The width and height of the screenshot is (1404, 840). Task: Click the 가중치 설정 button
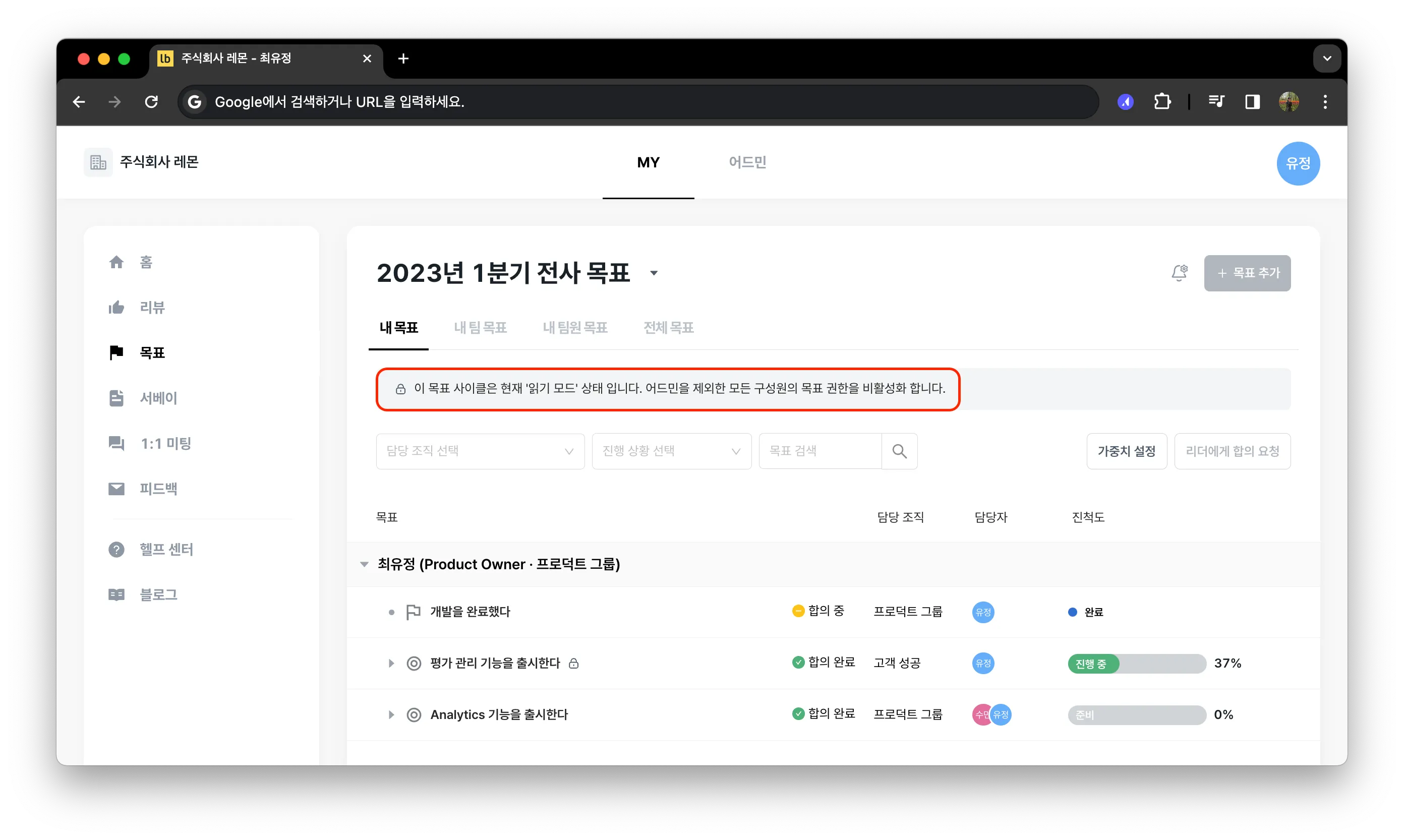[x=1127, y=451]
